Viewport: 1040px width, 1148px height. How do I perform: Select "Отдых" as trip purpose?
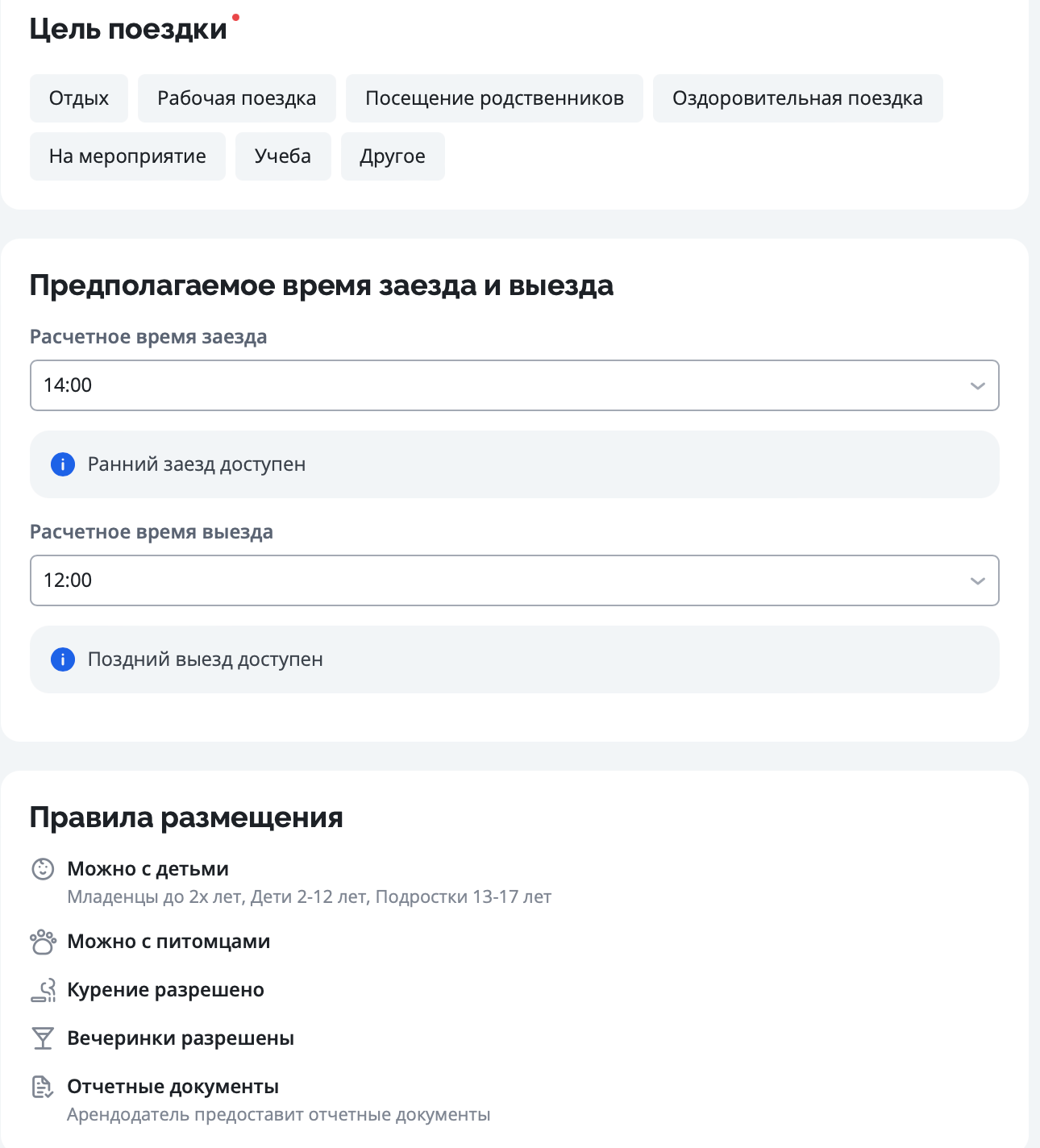click(x=79, y=98)
